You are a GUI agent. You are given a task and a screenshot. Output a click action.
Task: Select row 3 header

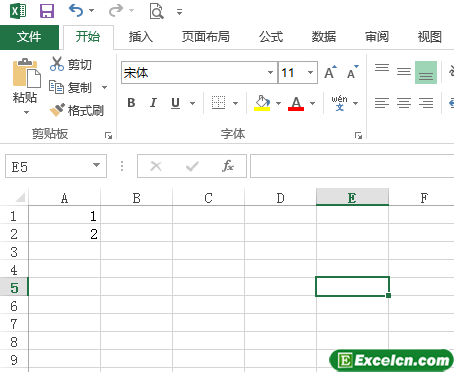coord(14,252)
